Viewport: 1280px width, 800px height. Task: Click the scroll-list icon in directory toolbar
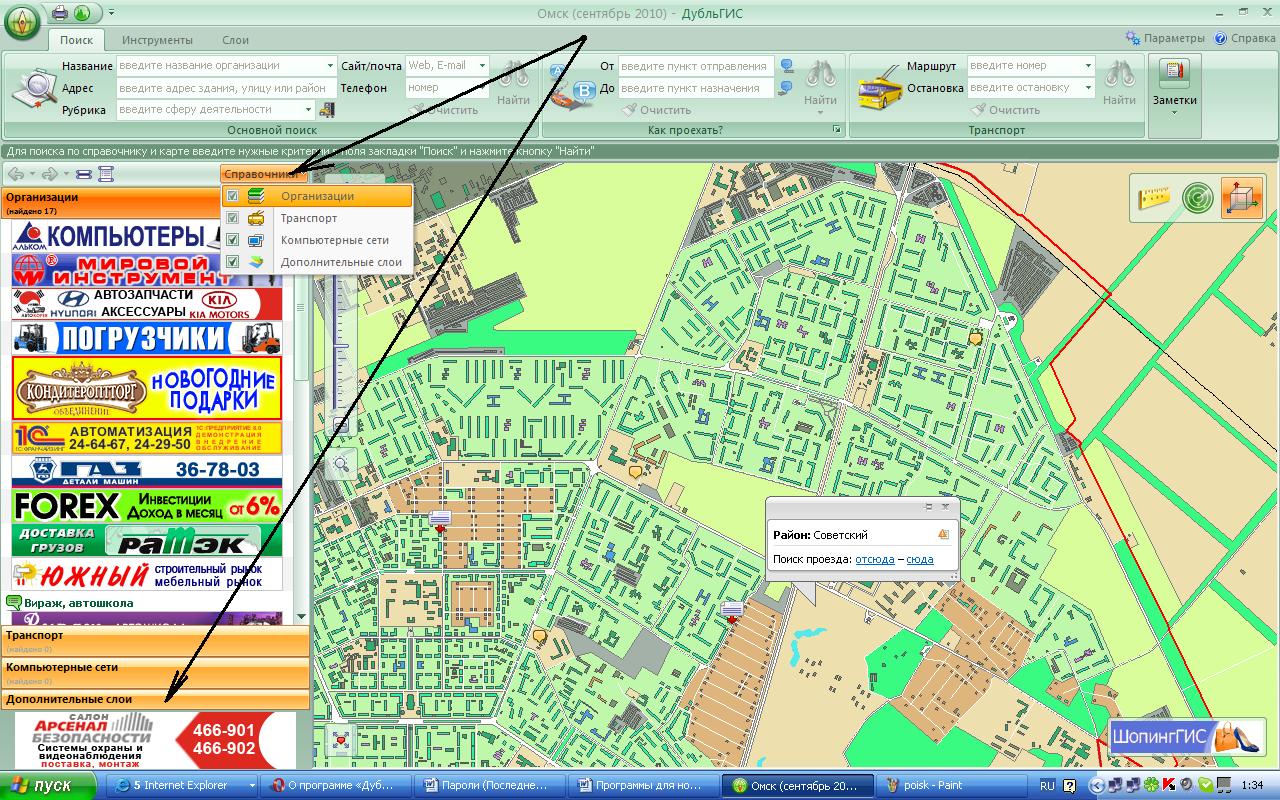(106, 175)
